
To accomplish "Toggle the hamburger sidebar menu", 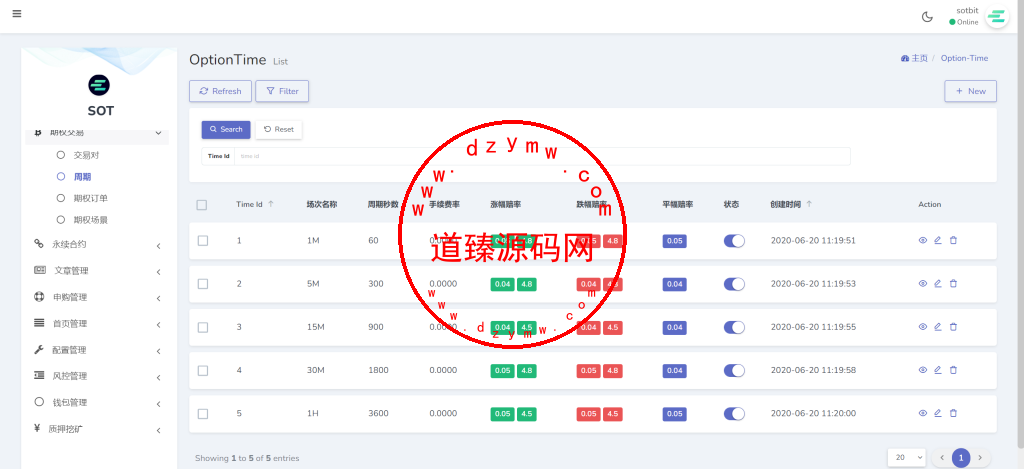I will click(17, 14).
